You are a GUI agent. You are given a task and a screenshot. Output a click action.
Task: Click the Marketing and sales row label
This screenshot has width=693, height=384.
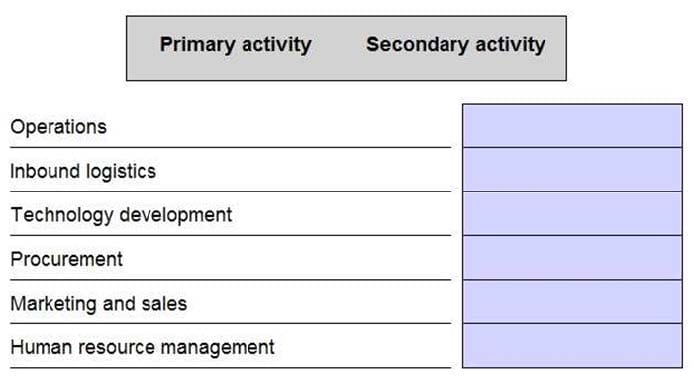(x=99, y=304)
